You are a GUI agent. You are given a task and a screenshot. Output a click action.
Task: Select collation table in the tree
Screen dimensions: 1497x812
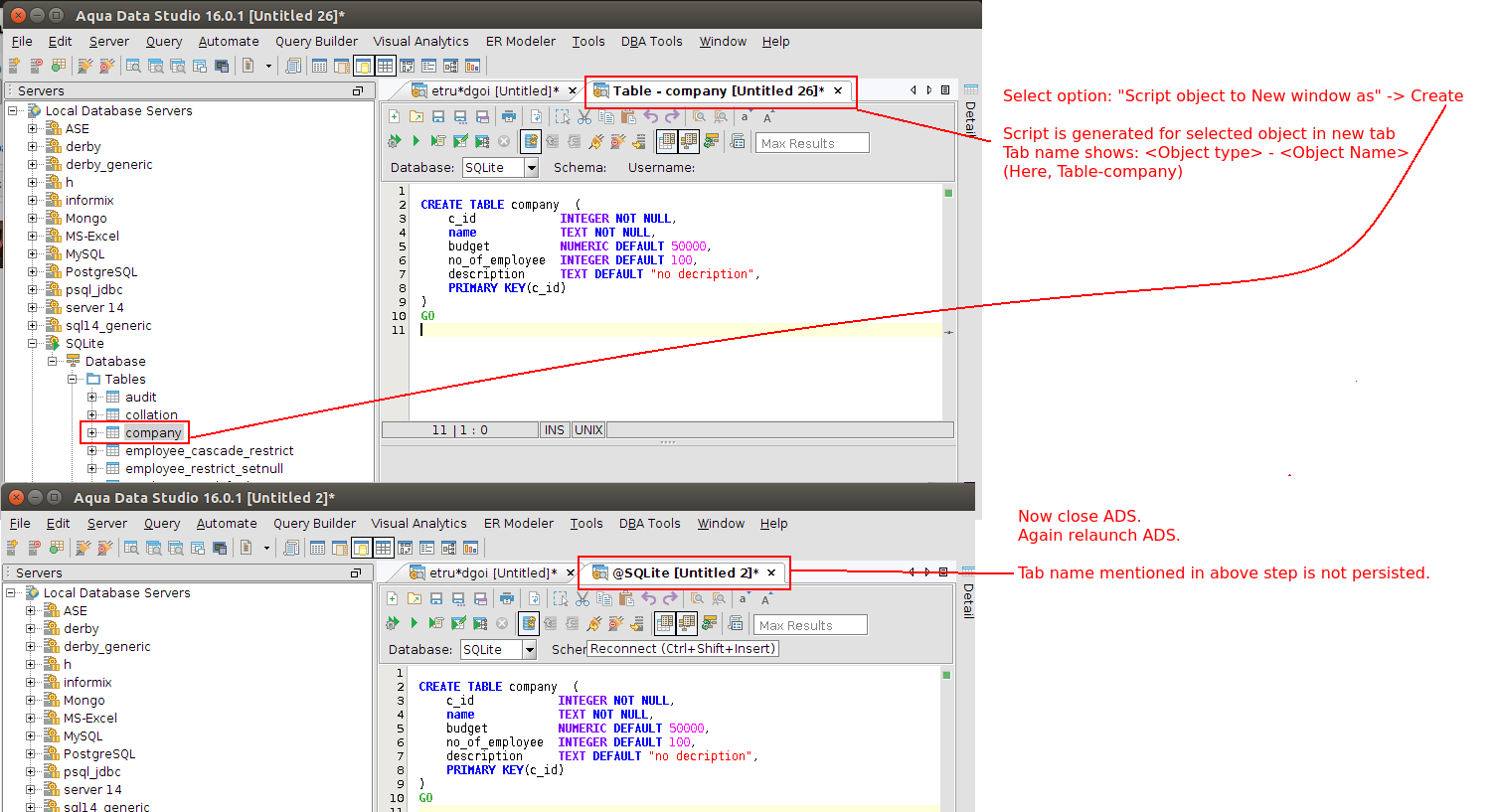(151, 415)
